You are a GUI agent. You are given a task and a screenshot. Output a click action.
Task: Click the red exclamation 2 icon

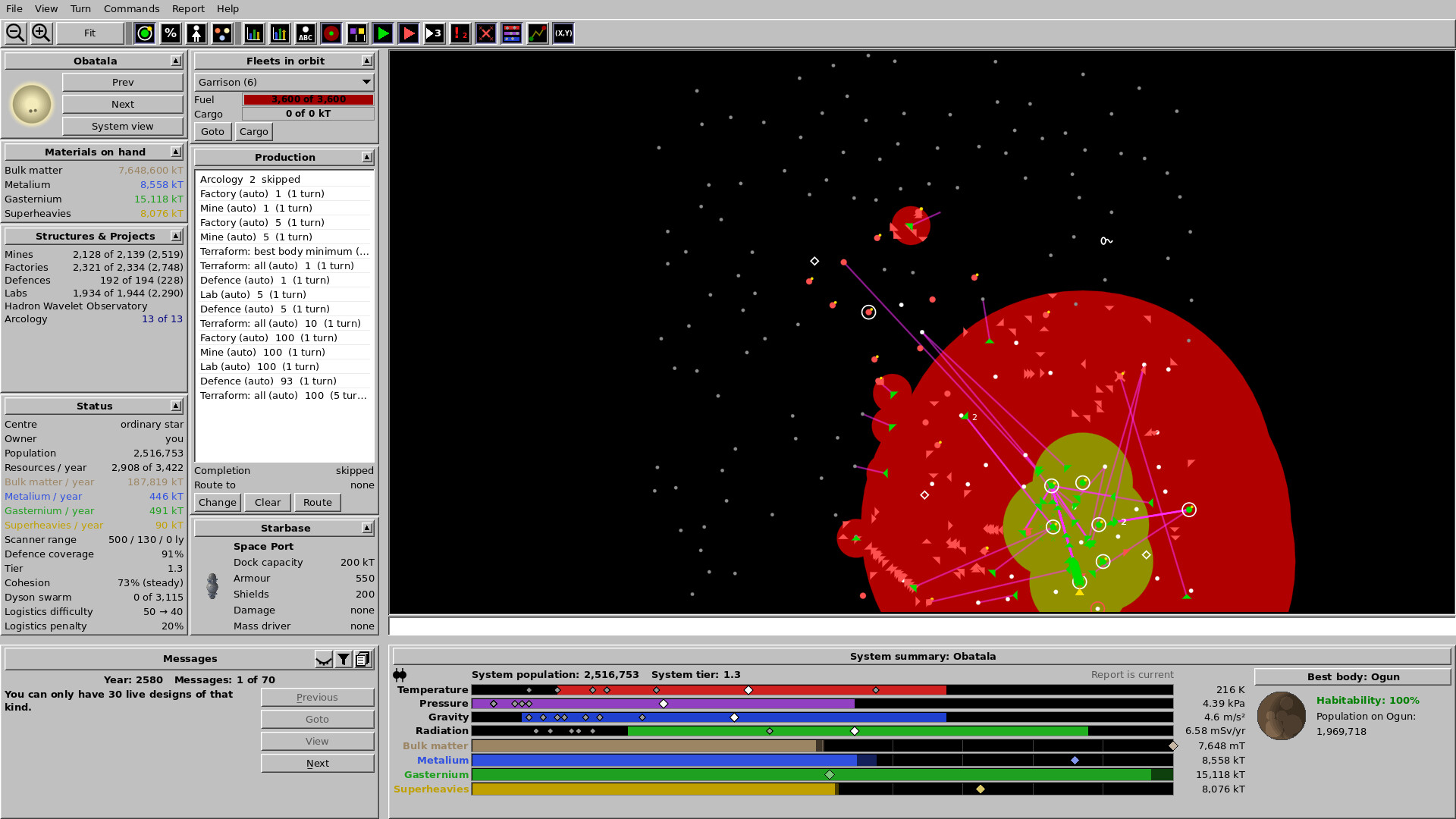[x=460, y=33]
